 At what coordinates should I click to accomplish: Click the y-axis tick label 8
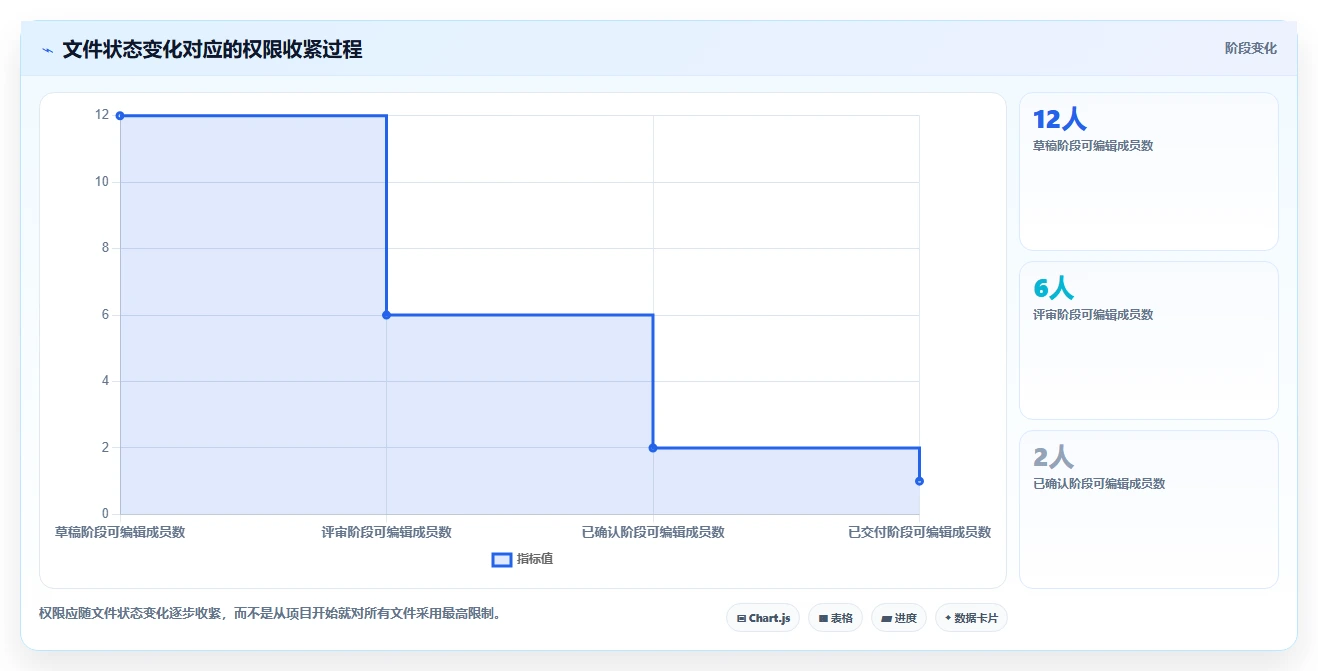pos(105,248)
